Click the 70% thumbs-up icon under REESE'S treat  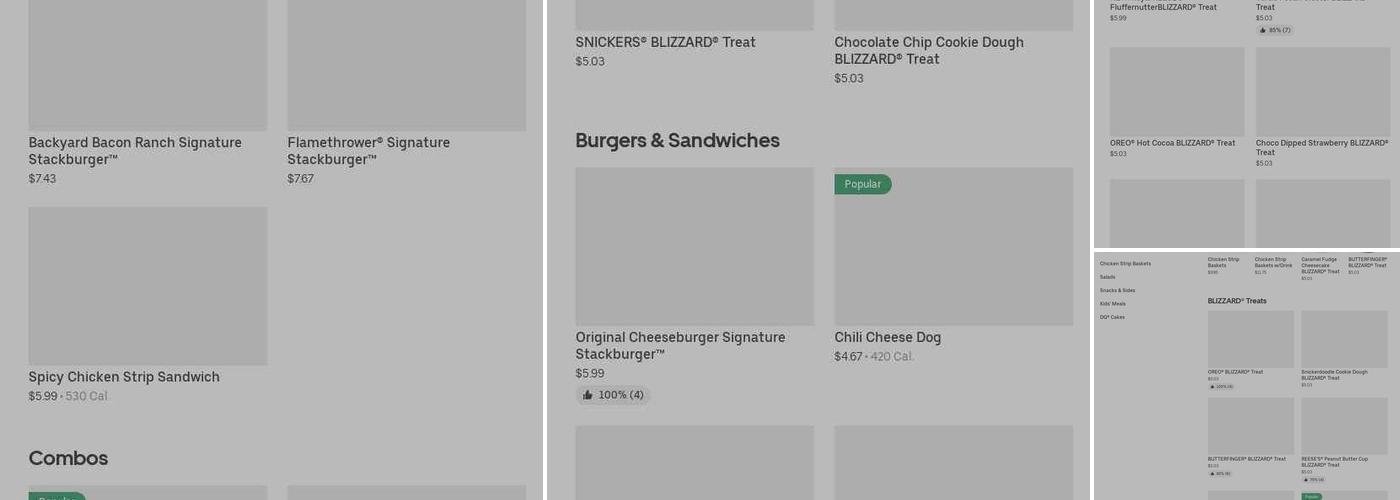point(1305,480)
